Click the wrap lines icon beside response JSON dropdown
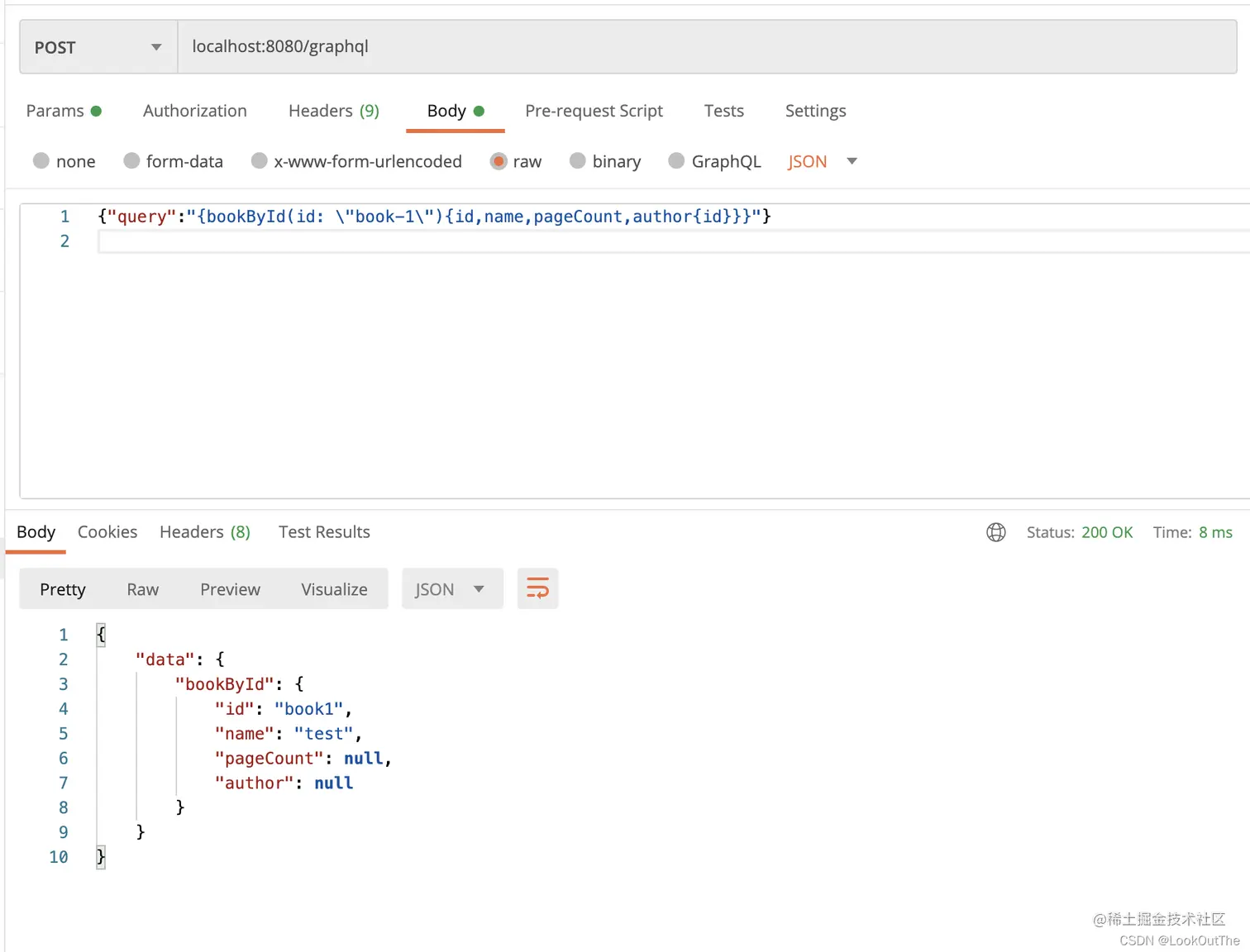The image size is (1250, 952). coord(537,588)
